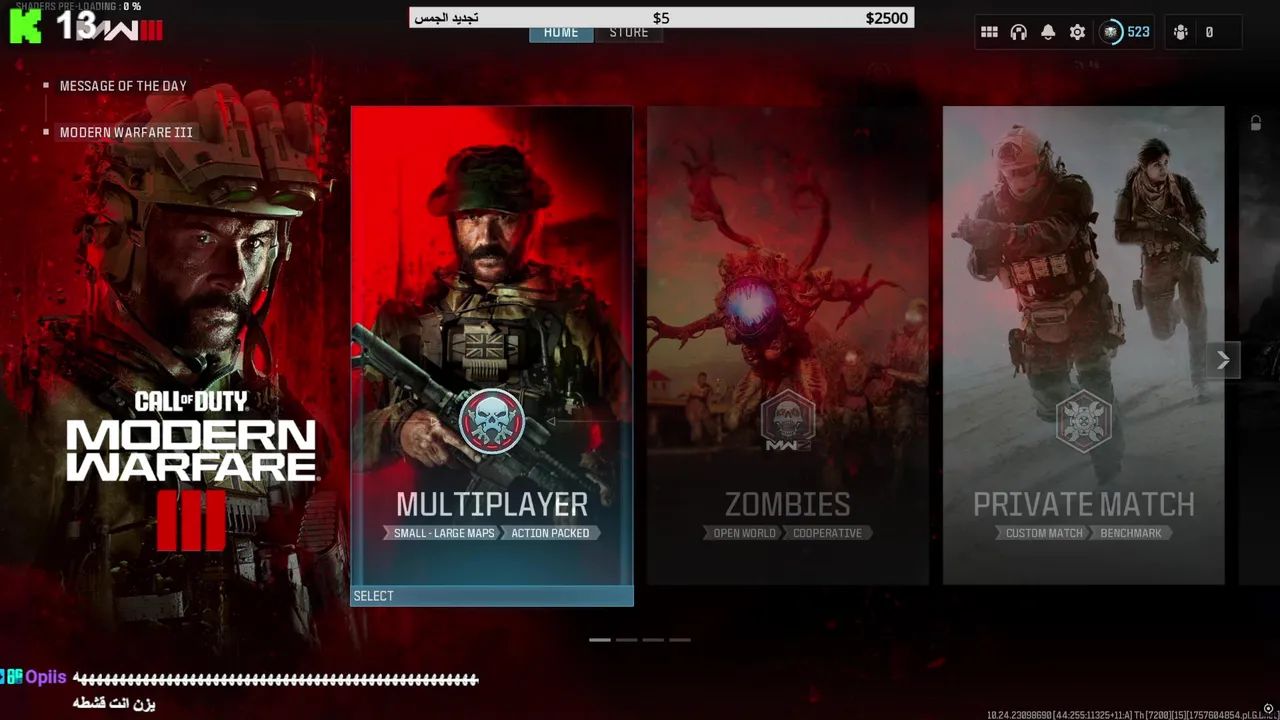Screen dimensions: 1280x720
Task: Open the headset voice channel icon
Action: pyautogui.click(x=1018, y=32)
